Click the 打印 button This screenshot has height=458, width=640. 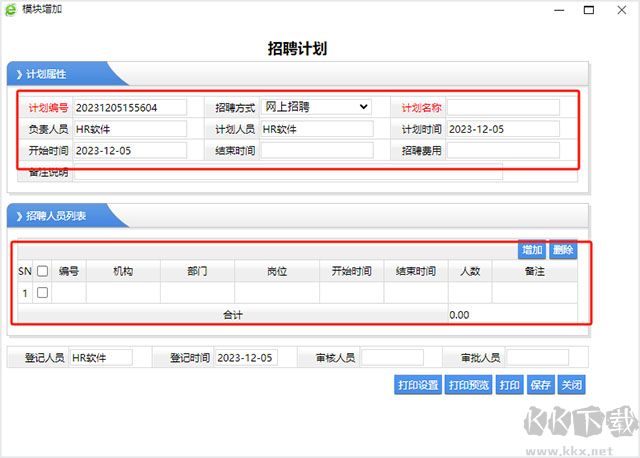click(x=509, y=385)
